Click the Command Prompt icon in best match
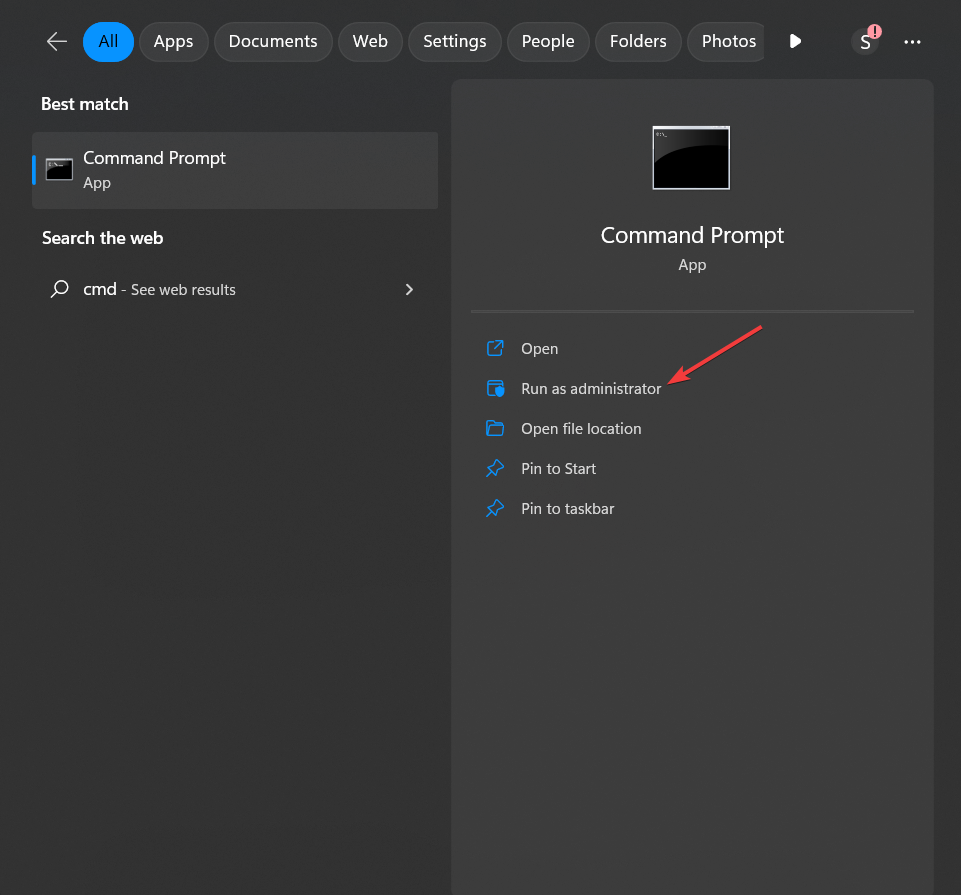The image size is (961, 895). tap(59, 170)
